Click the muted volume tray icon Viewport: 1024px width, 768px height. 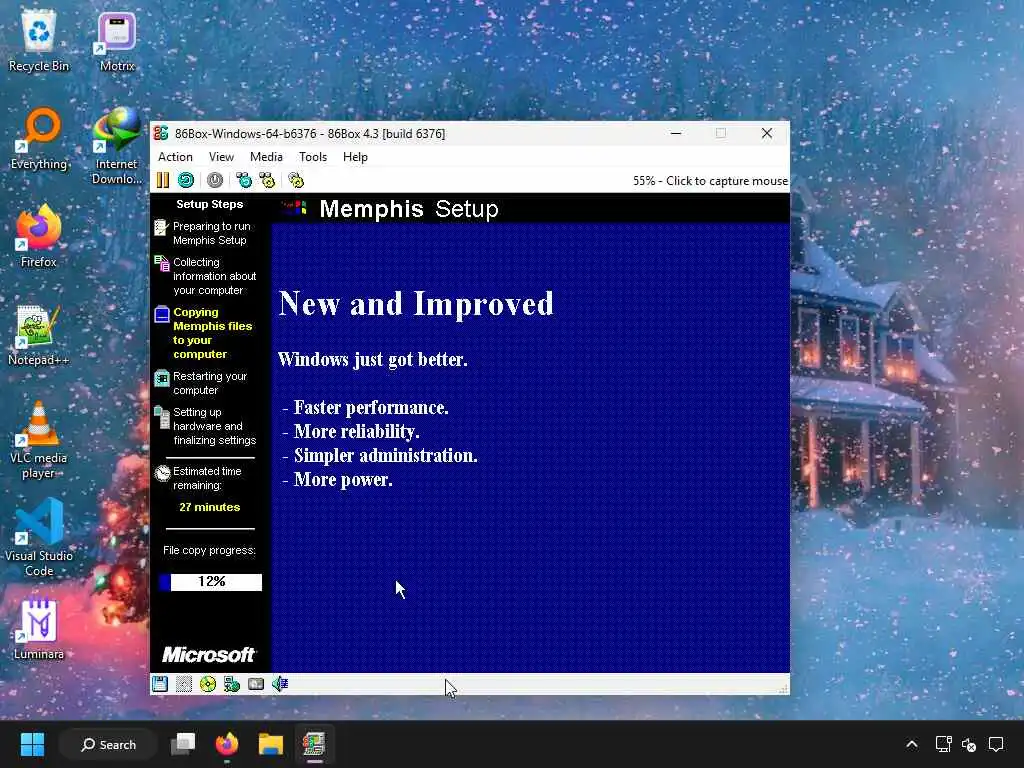click(x=969, y=744)
